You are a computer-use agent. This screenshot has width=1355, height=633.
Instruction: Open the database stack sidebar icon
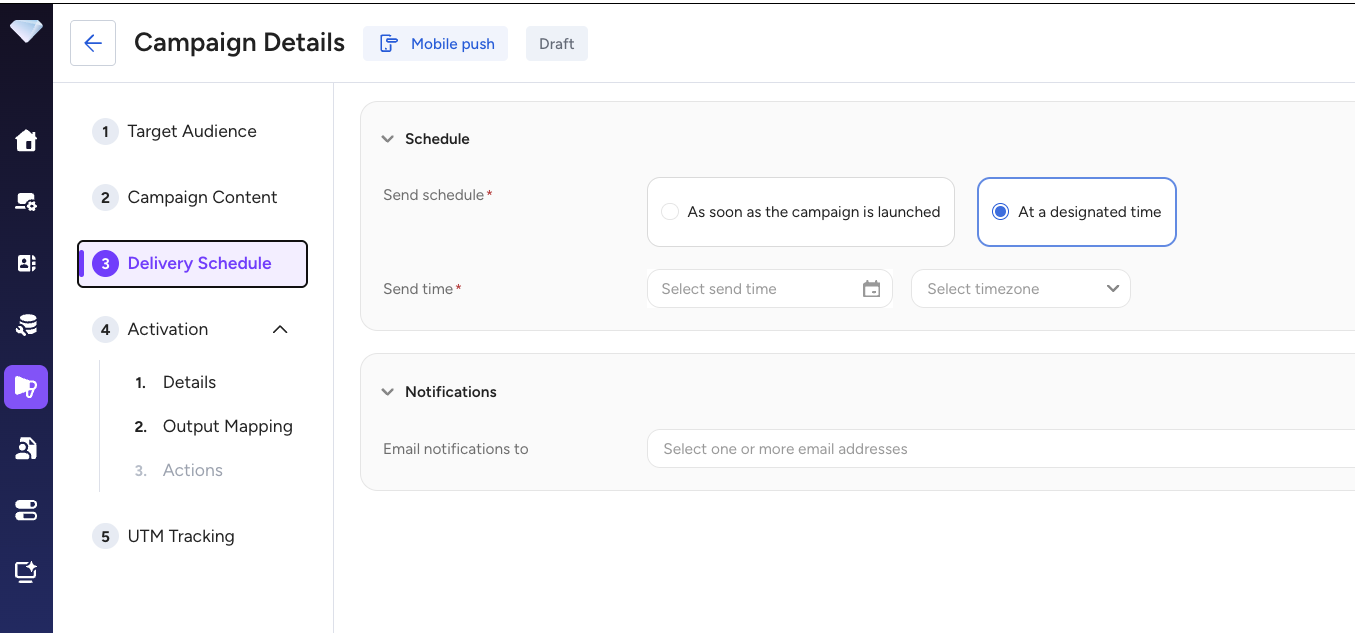tap(26, 325)
